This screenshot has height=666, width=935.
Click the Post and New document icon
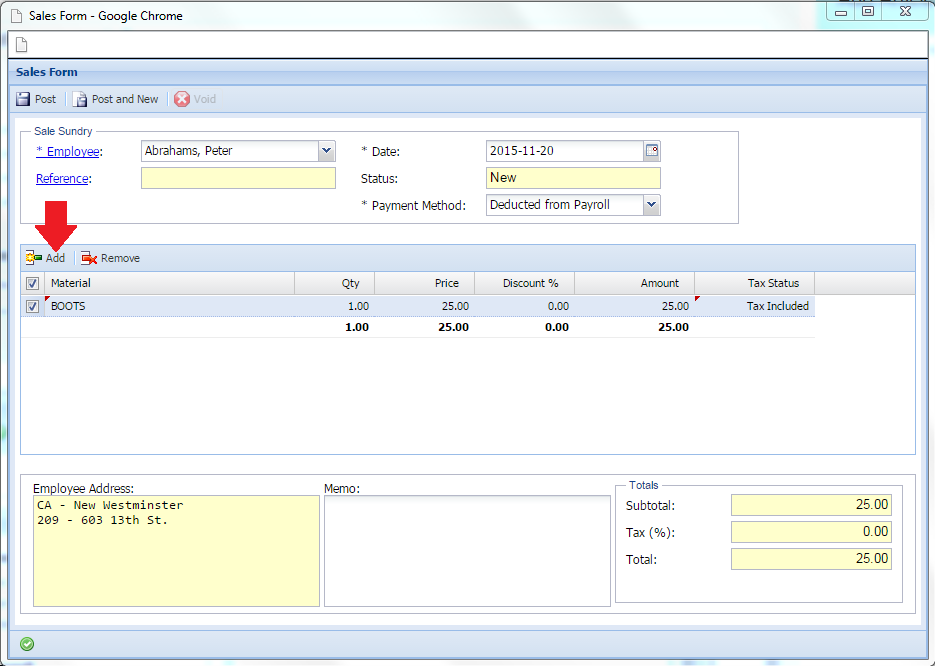coord(80,99)
